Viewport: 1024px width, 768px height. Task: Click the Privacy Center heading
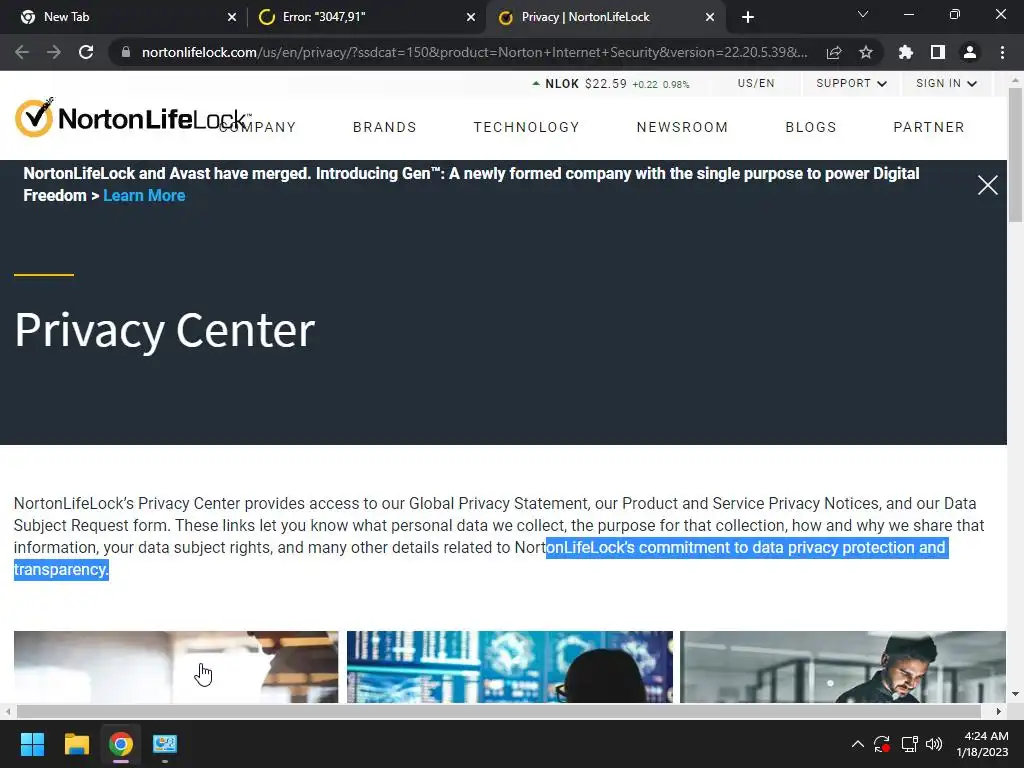pyautogui.click(x=165, y=330)
